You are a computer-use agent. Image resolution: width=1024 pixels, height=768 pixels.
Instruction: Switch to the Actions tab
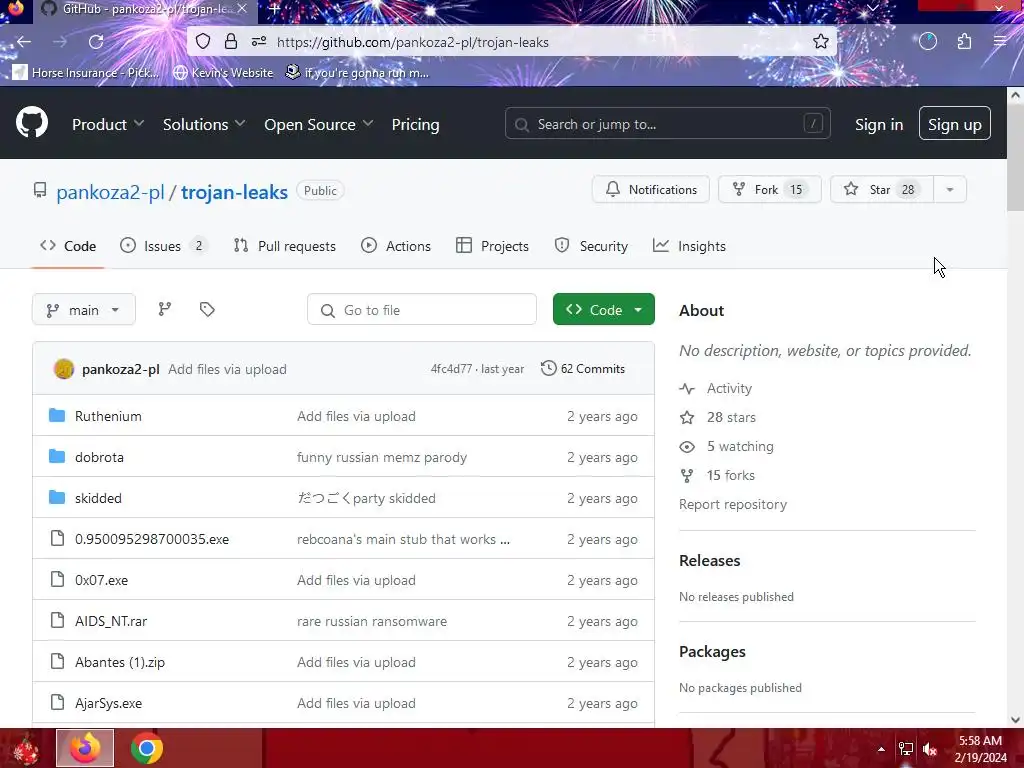coord(396,246)
